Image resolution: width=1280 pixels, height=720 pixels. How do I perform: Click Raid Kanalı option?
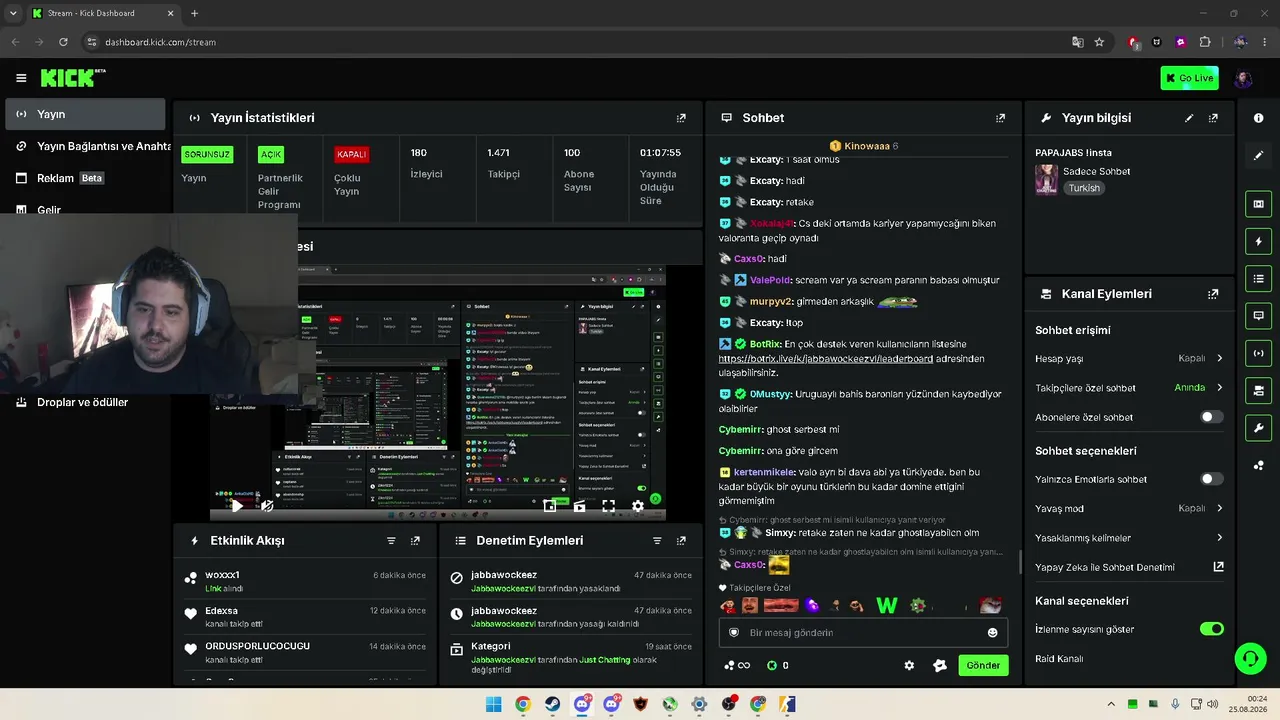tap(1059, 659)
